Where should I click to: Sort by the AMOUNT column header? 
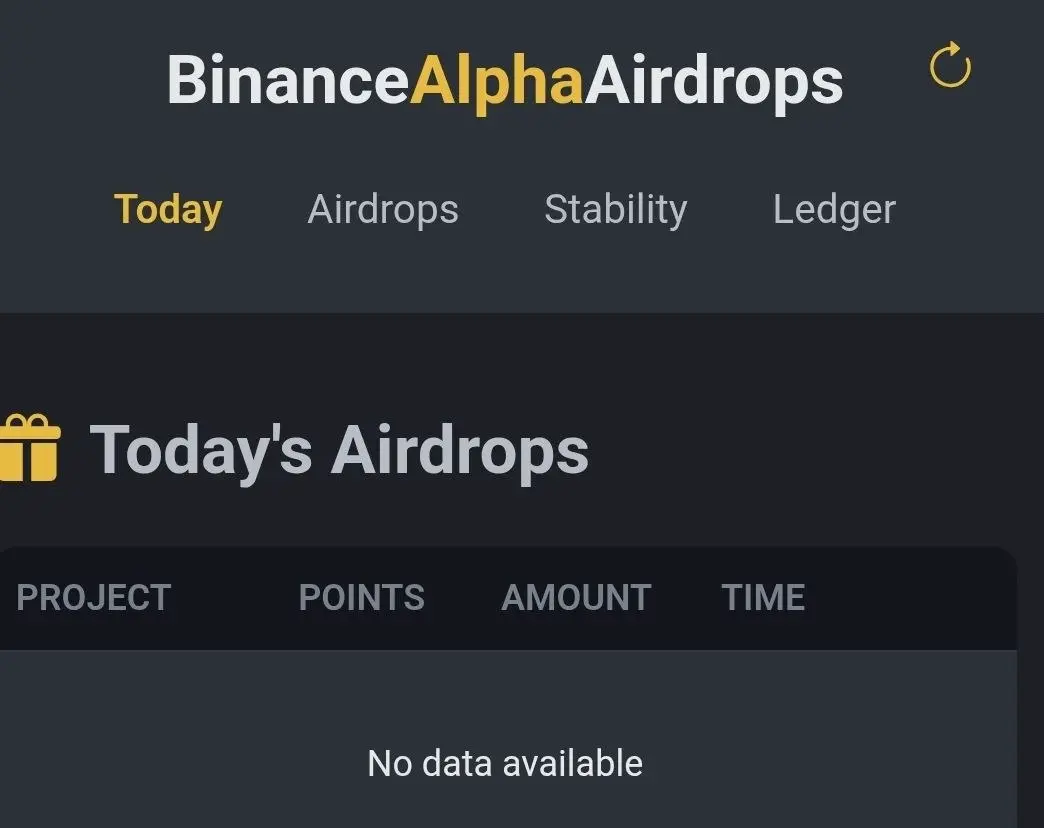[x=576, y=598]
